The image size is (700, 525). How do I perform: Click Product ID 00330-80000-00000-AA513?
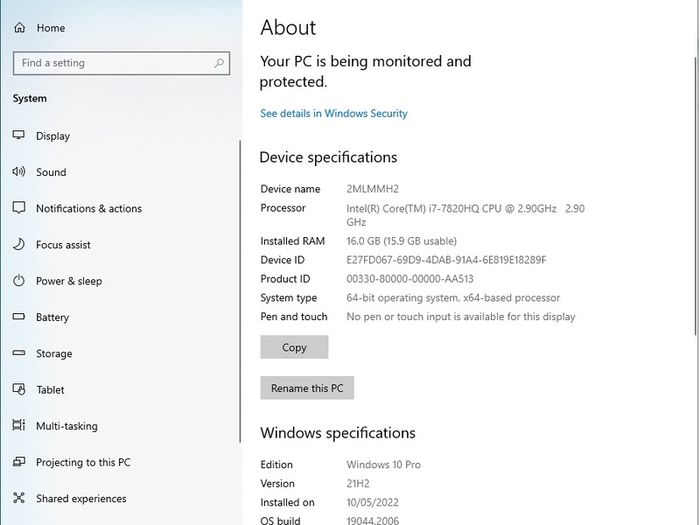410,279
